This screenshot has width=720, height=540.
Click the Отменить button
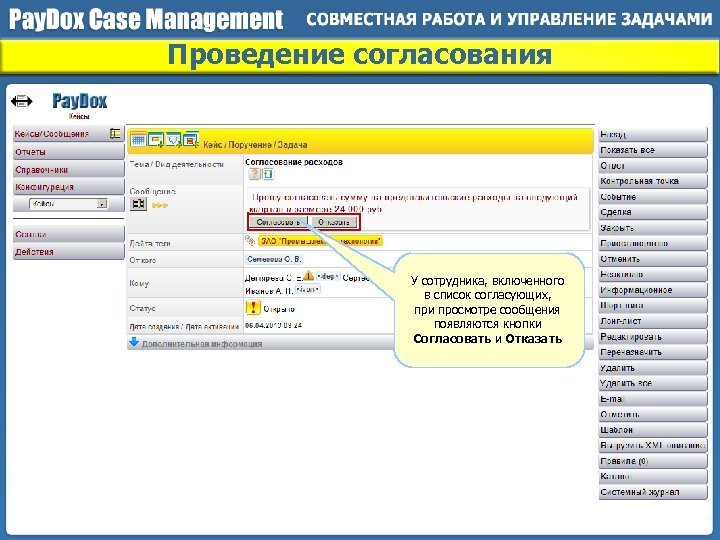click(x=652, y=259)
